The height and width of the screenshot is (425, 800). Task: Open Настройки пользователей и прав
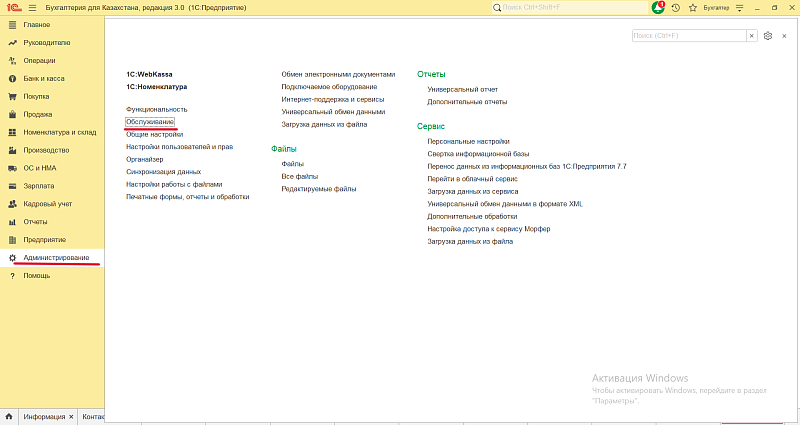point(180,146)
